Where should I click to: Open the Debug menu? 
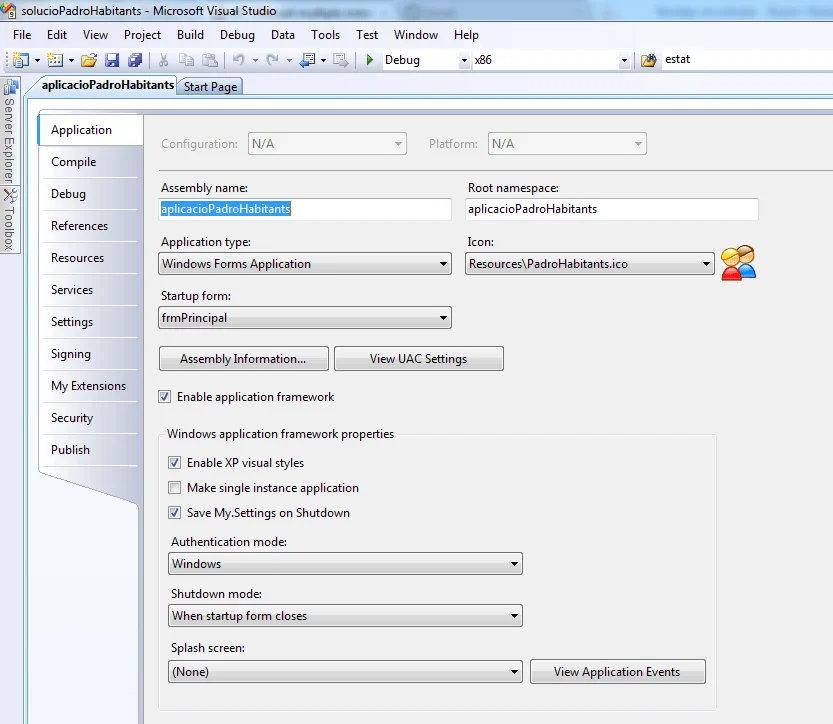click(237, 35)
